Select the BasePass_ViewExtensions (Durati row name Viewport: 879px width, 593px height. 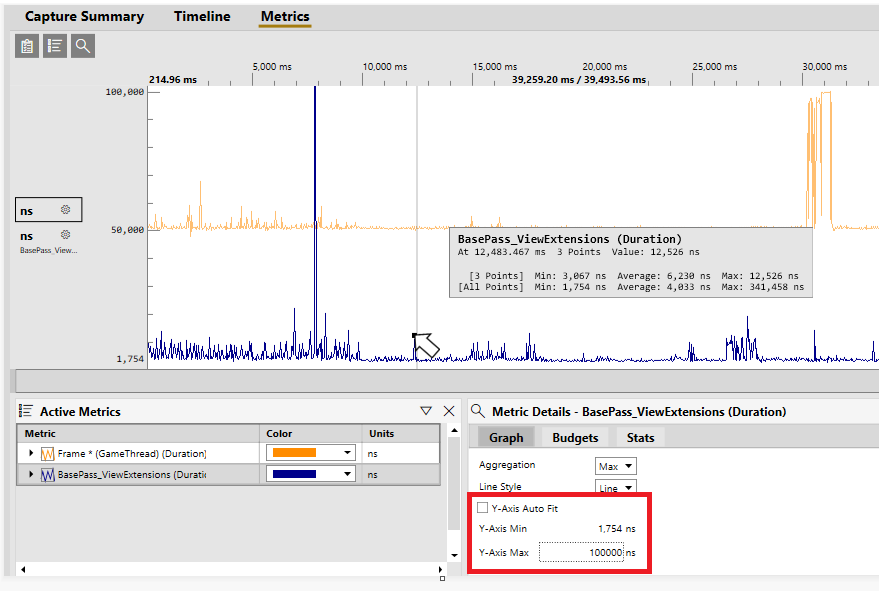pos(132,475)
